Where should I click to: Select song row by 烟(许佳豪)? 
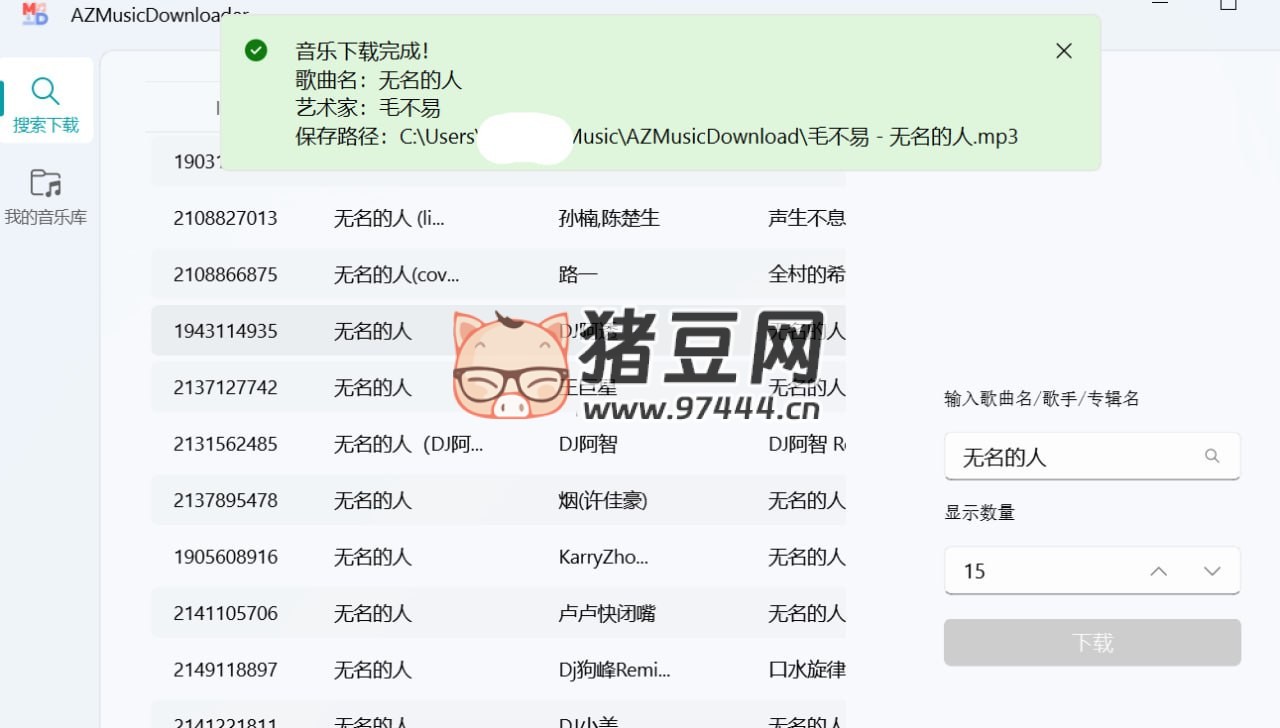(x=498, y=500)
